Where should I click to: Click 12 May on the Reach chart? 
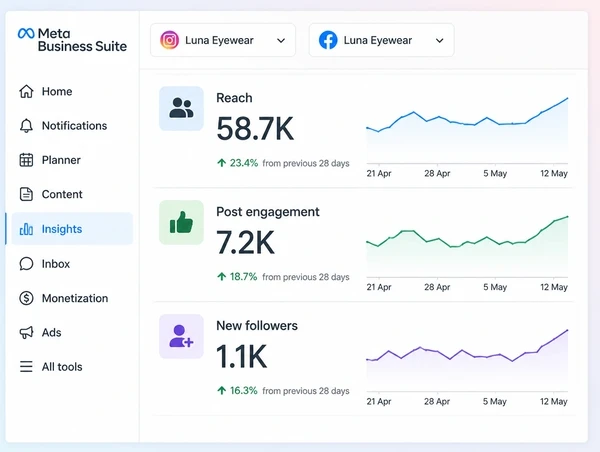[x=554, y=173]
